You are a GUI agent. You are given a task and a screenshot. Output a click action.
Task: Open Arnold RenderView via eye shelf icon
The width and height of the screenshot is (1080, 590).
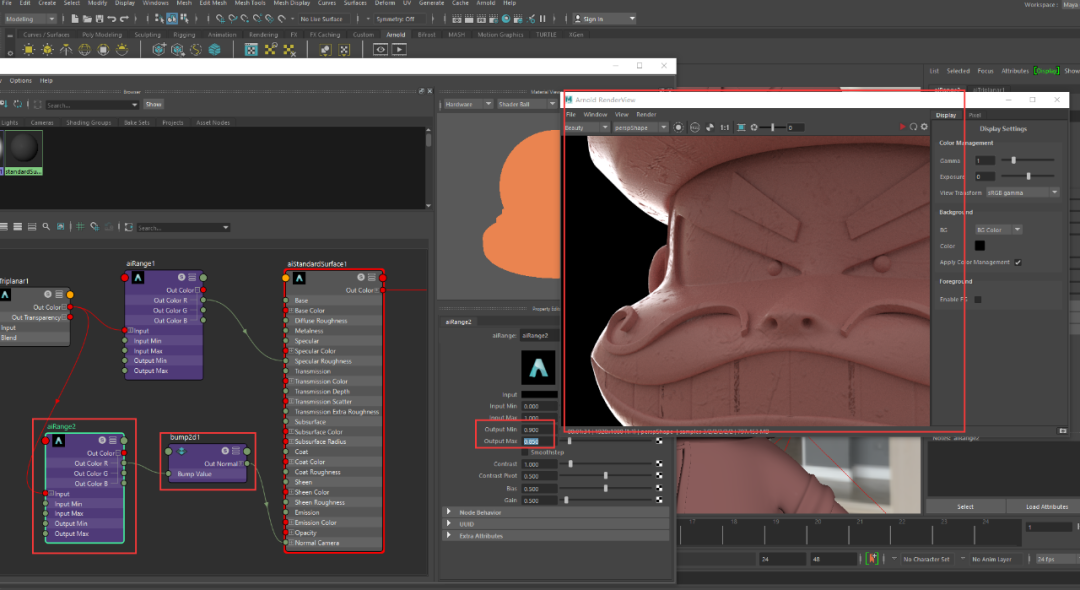380,50
